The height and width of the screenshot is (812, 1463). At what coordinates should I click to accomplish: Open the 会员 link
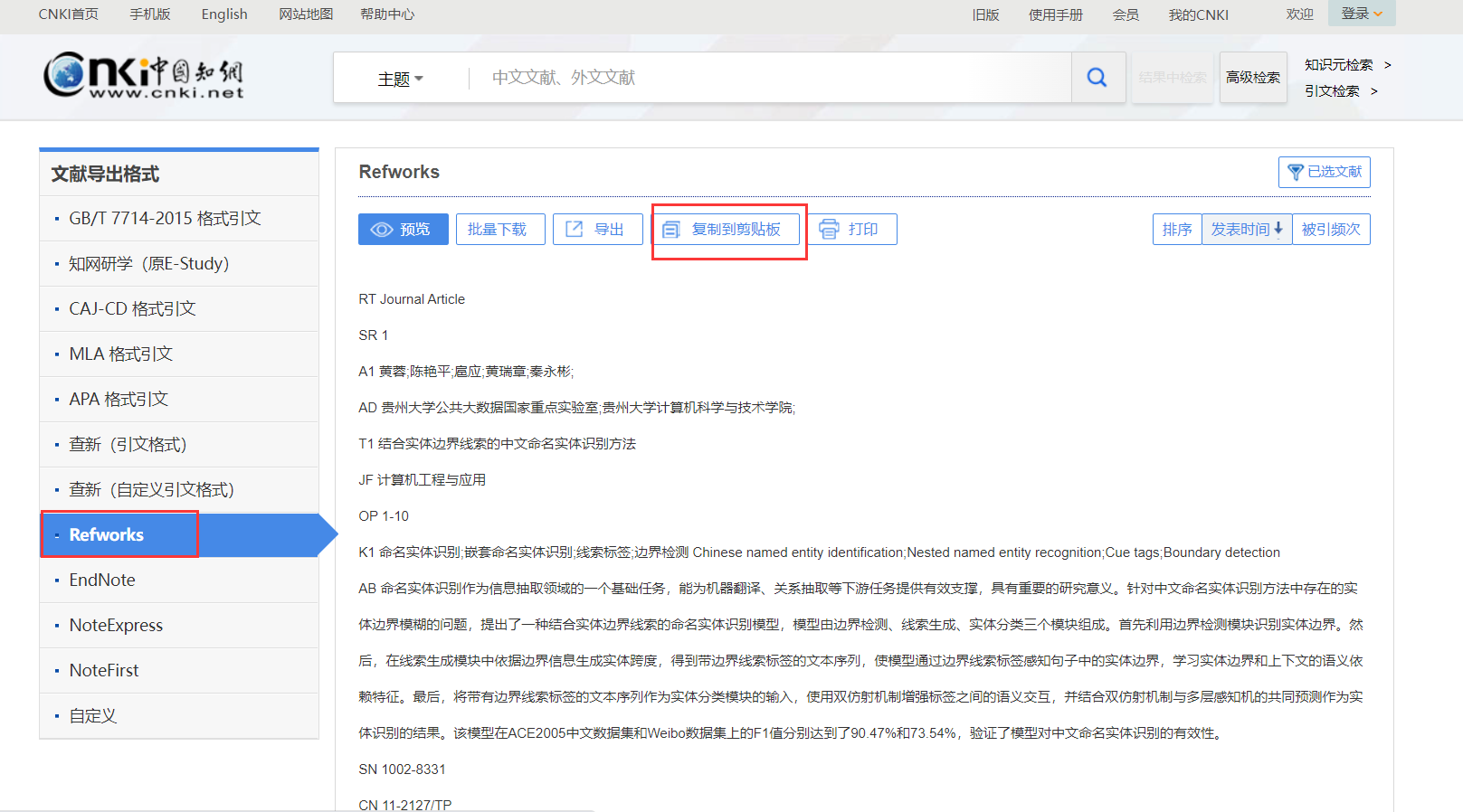click(1126, 14)
